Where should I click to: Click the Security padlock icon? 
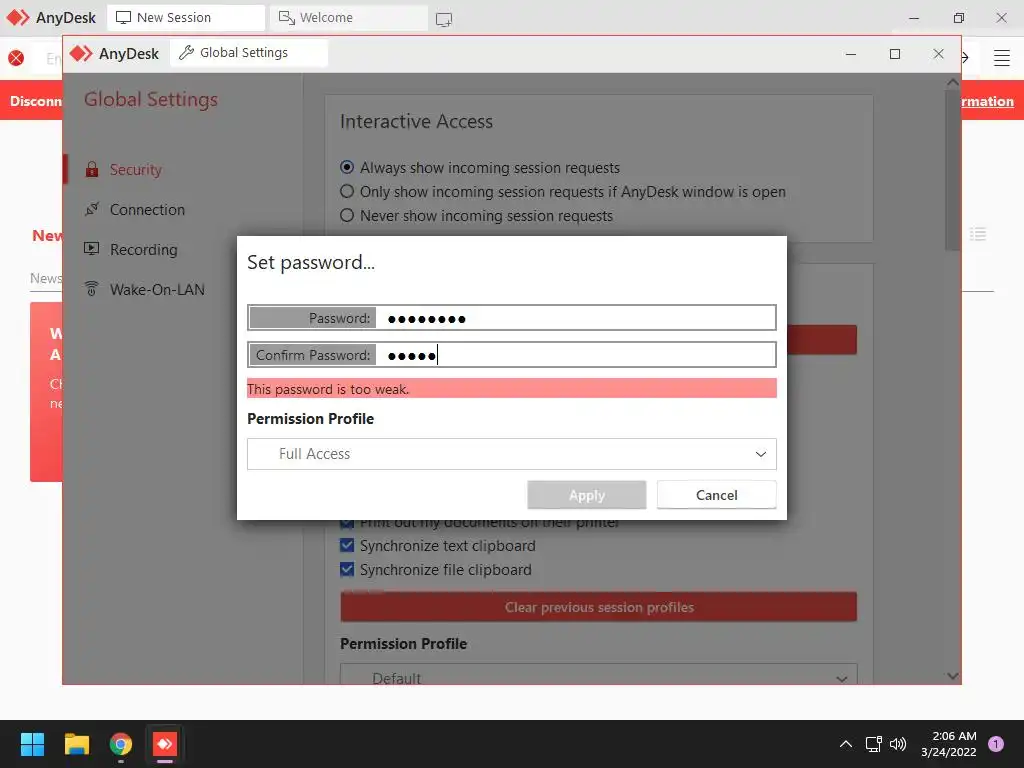(x=92, y=169)
